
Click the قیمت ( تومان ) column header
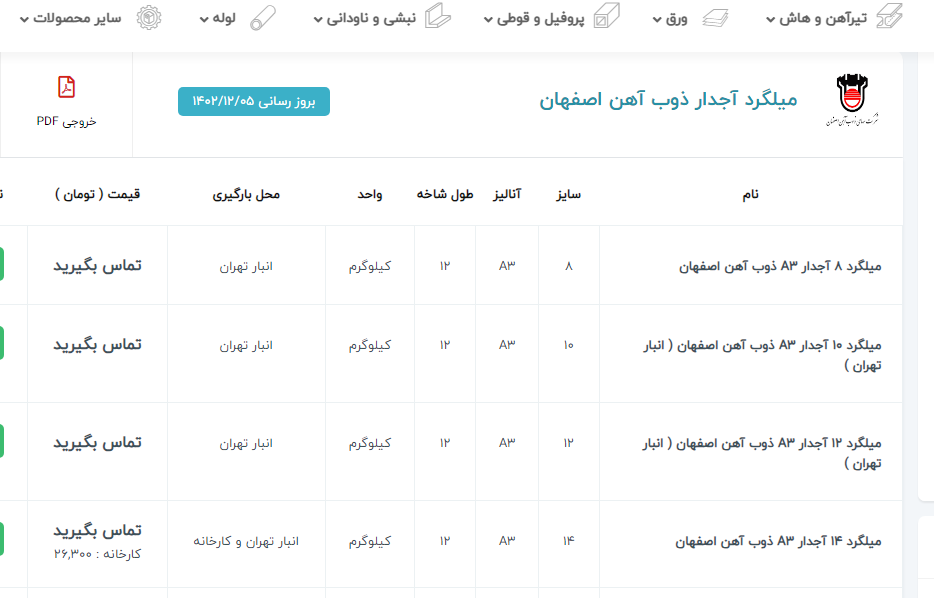pos(97,194)
